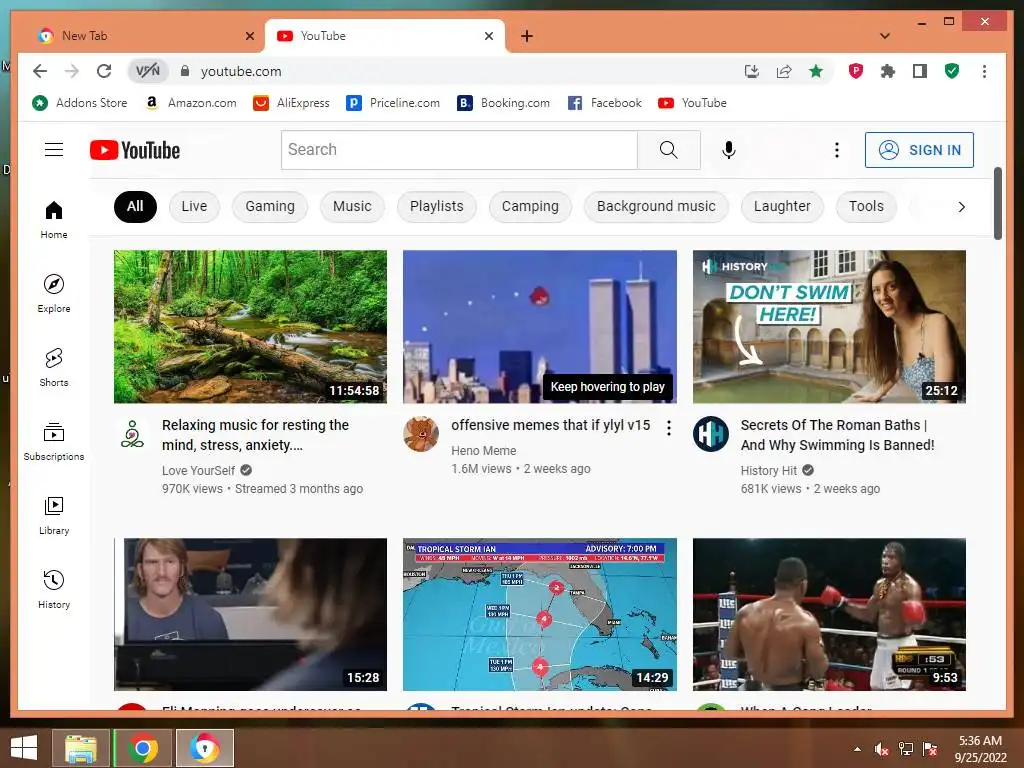Image resolution: width=1024 pixels, height=768 pixels.
Task: Click the SIGN IN button
Action: pyautogui.click(x=919, y=150)
